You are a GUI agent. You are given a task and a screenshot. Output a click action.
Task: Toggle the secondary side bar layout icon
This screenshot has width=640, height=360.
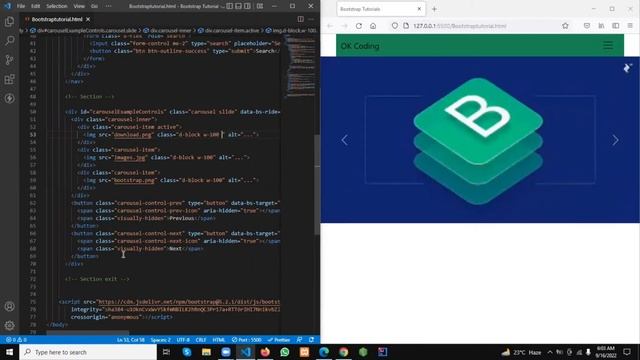click(x=247, y=6)
